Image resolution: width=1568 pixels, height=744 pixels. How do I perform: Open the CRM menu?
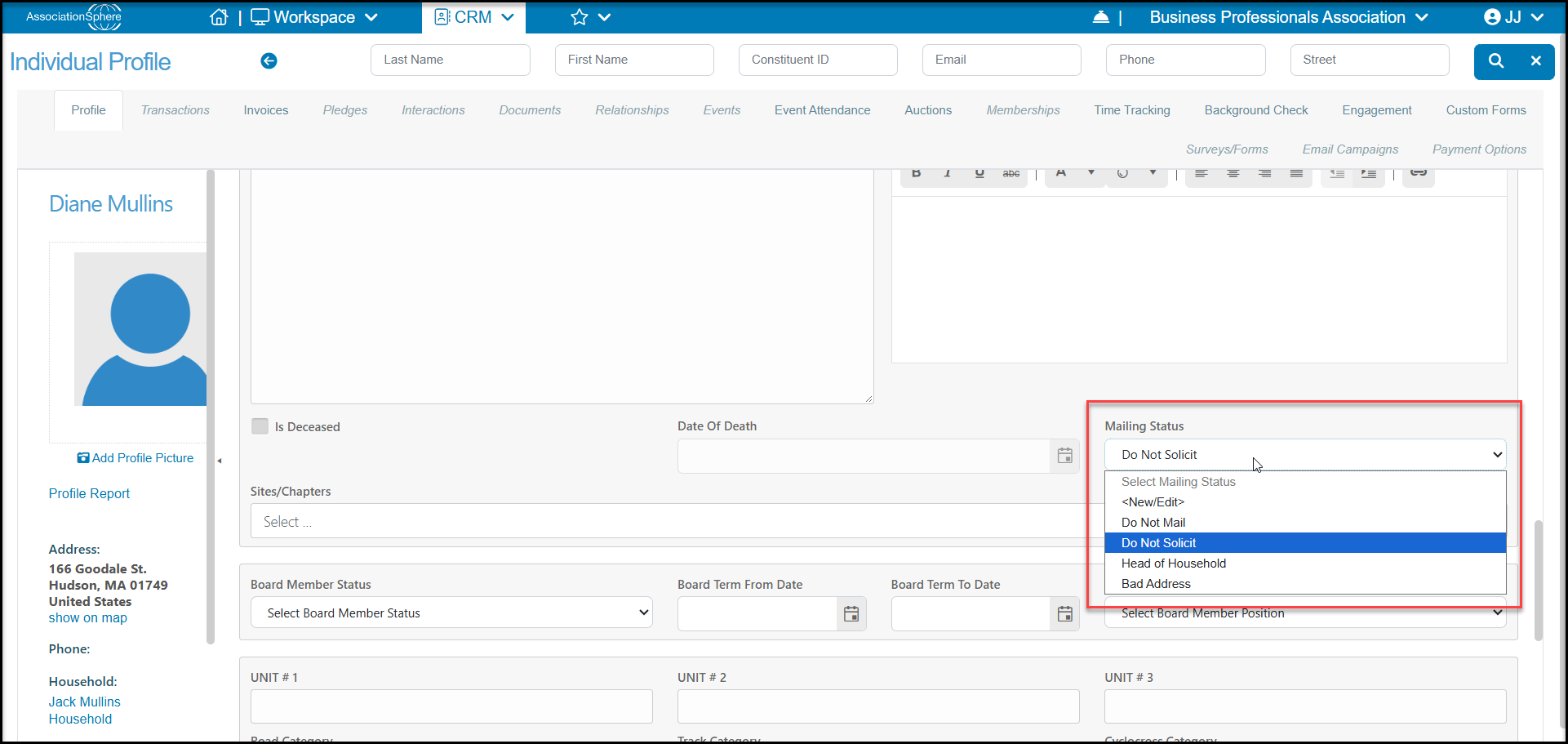[474, 17]
